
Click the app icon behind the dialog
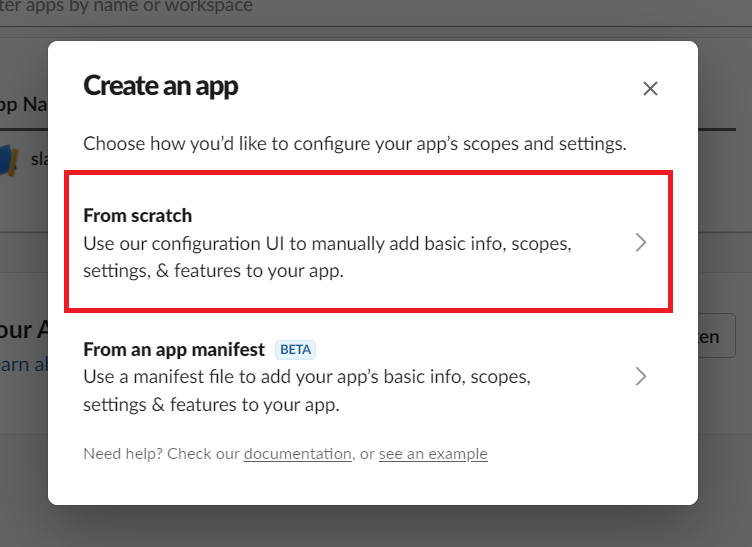[x=10, y=160]
